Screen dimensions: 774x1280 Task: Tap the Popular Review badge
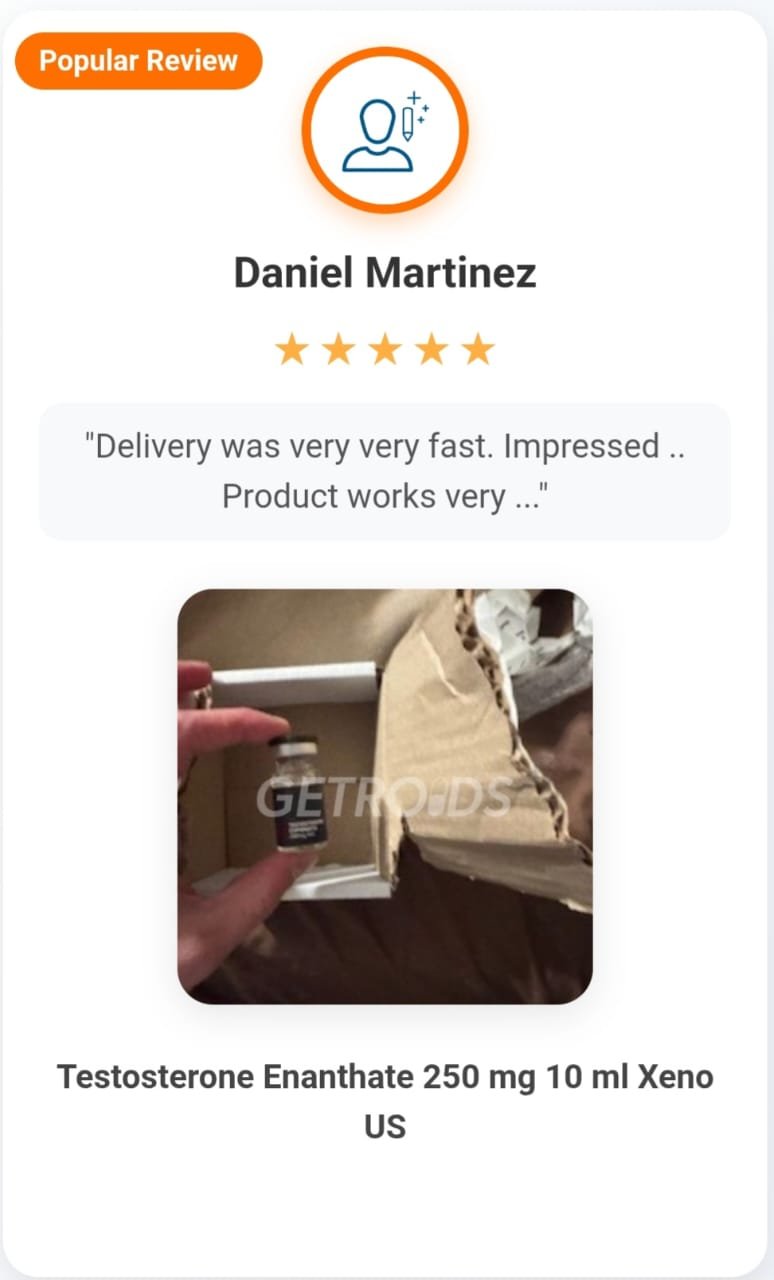click(139, 61)
